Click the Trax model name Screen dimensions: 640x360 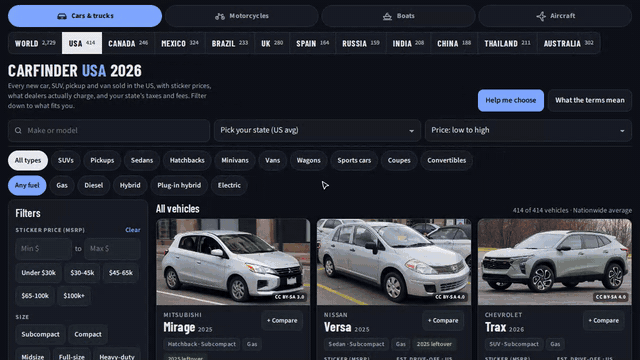(x=496, y=327)
